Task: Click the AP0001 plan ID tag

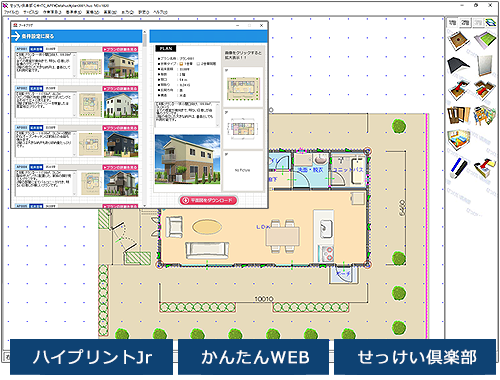Action: coord(22,49)
